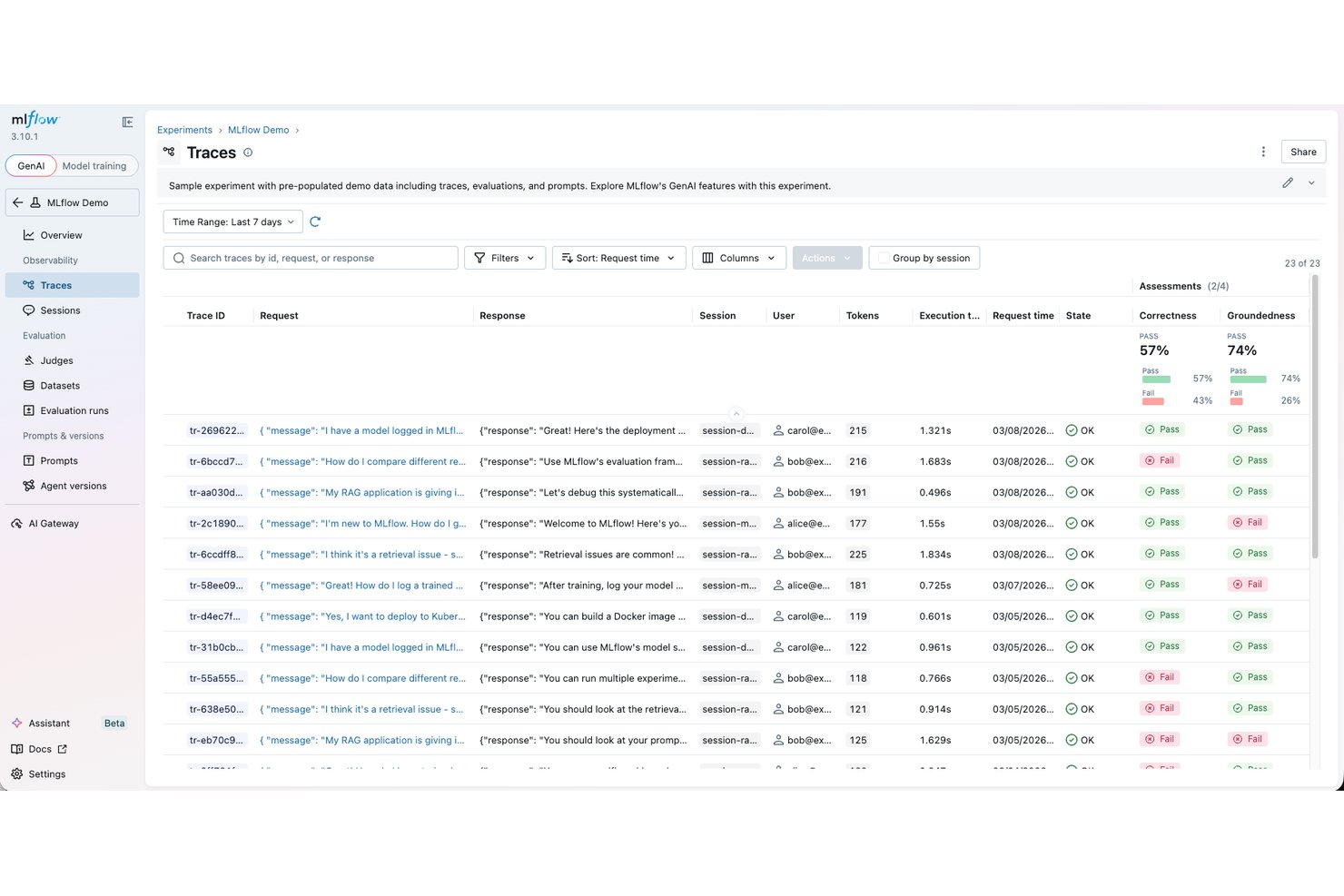The image size is (1344, 896).
Task: Click the MLflow logo
Action: pyautogui.click(x=35, y=119)
